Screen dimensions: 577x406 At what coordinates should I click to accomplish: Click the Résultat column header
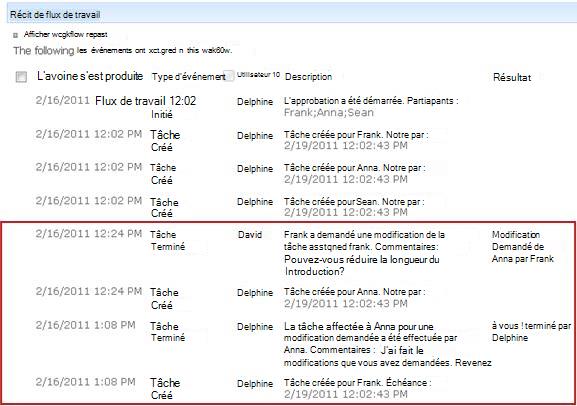click(512, 77)
